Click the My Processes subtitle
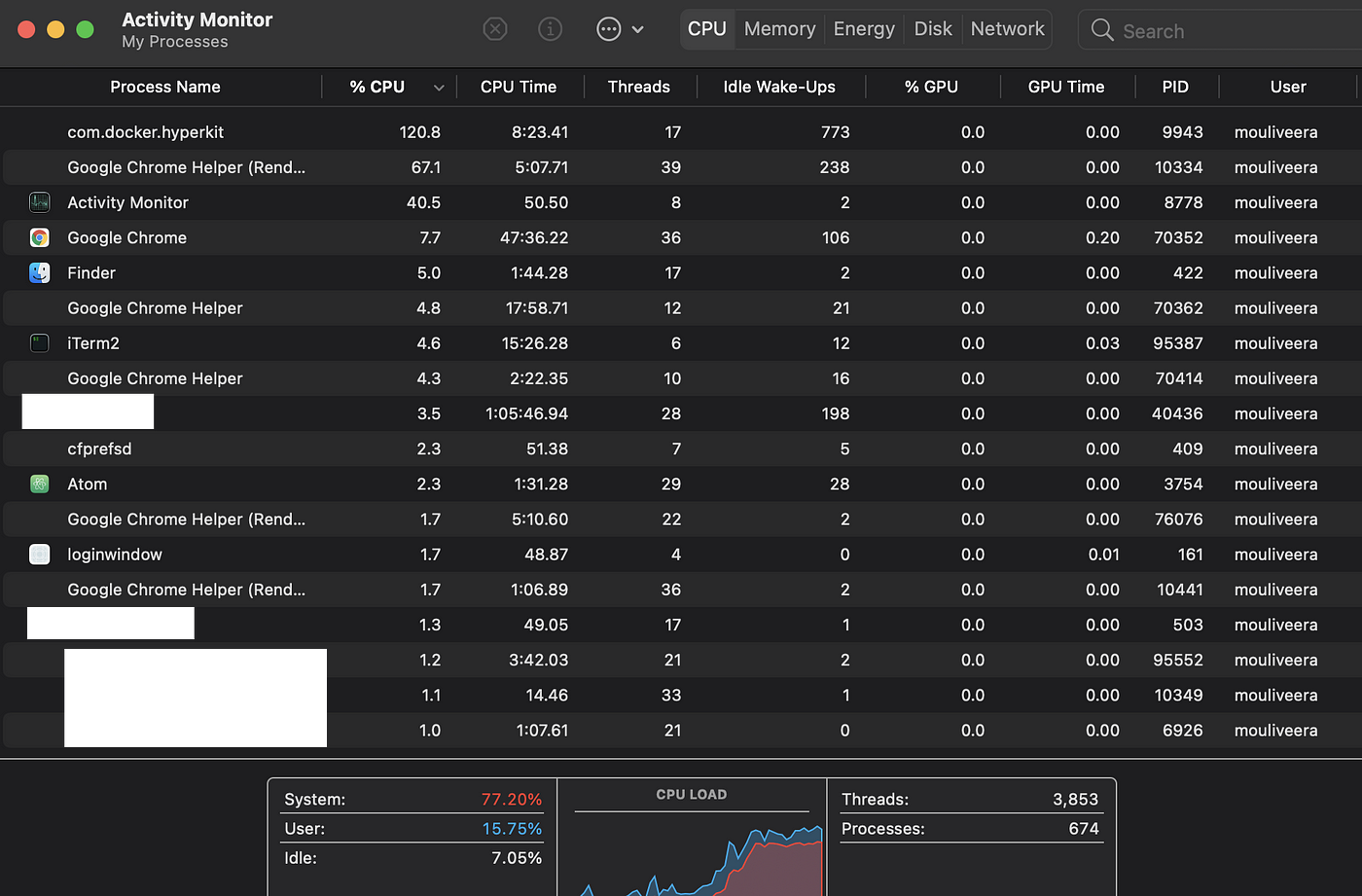Viewport: 1362px width, 896px height. (x=175, y=42)
